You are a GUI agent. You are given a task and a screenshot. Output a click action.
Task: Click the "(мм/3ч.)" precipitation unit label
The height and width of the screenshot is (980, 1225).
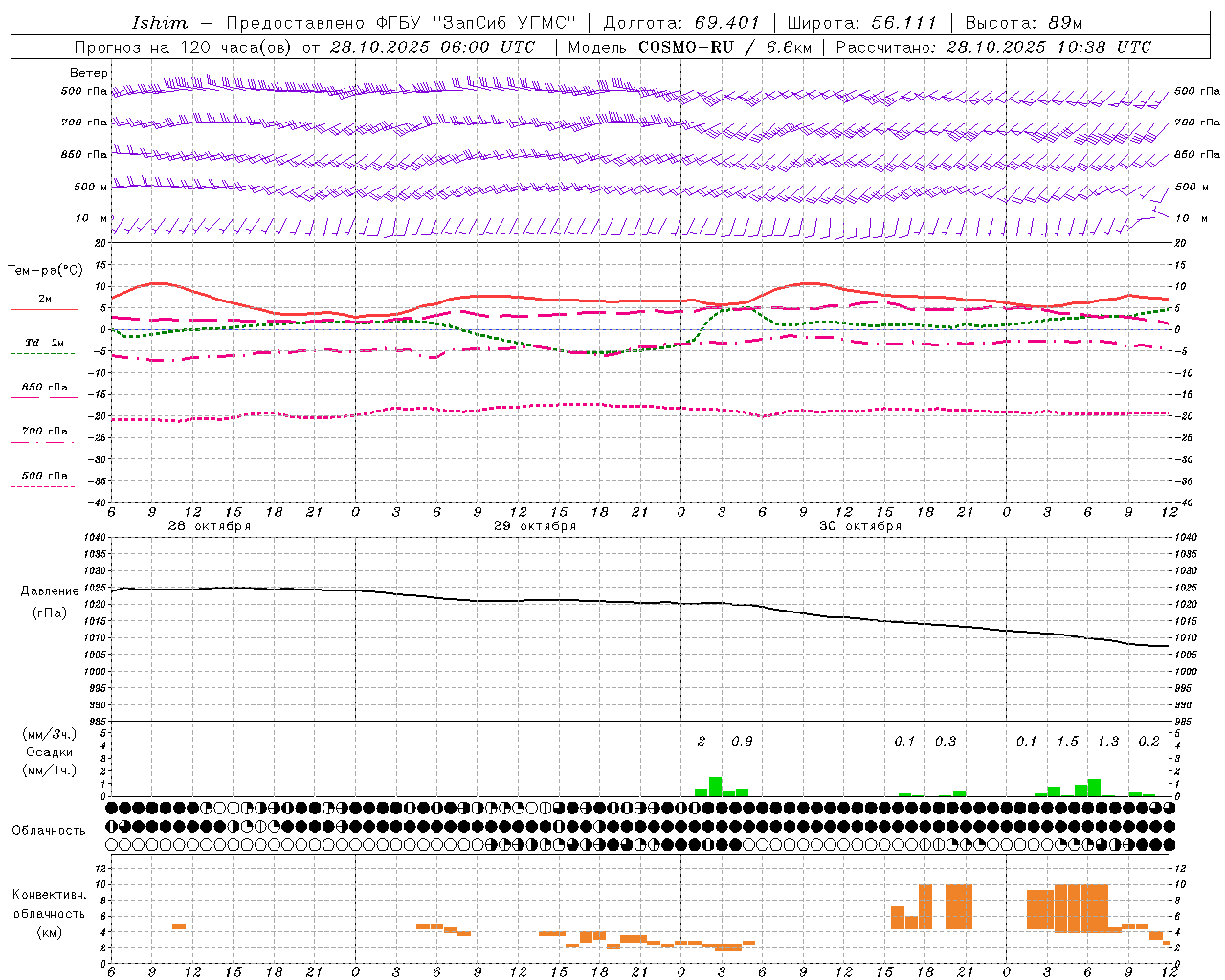[x=50, y=734]
